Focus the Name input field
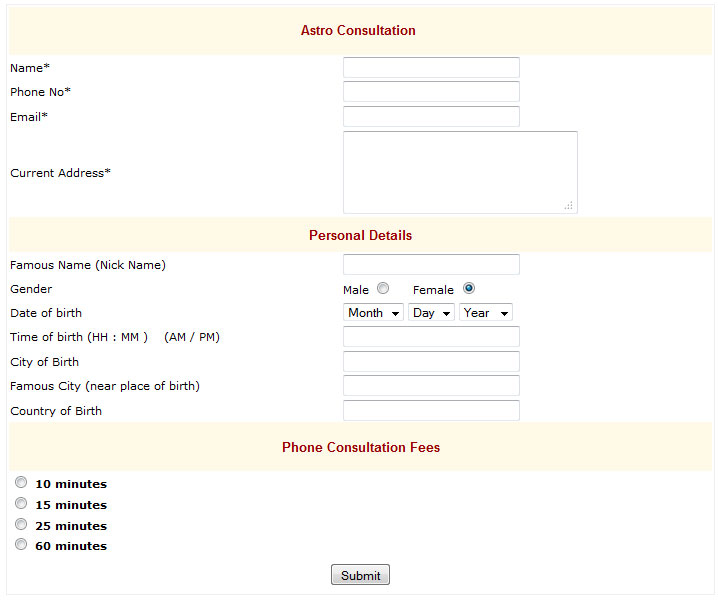 click(x=431, y=67)
